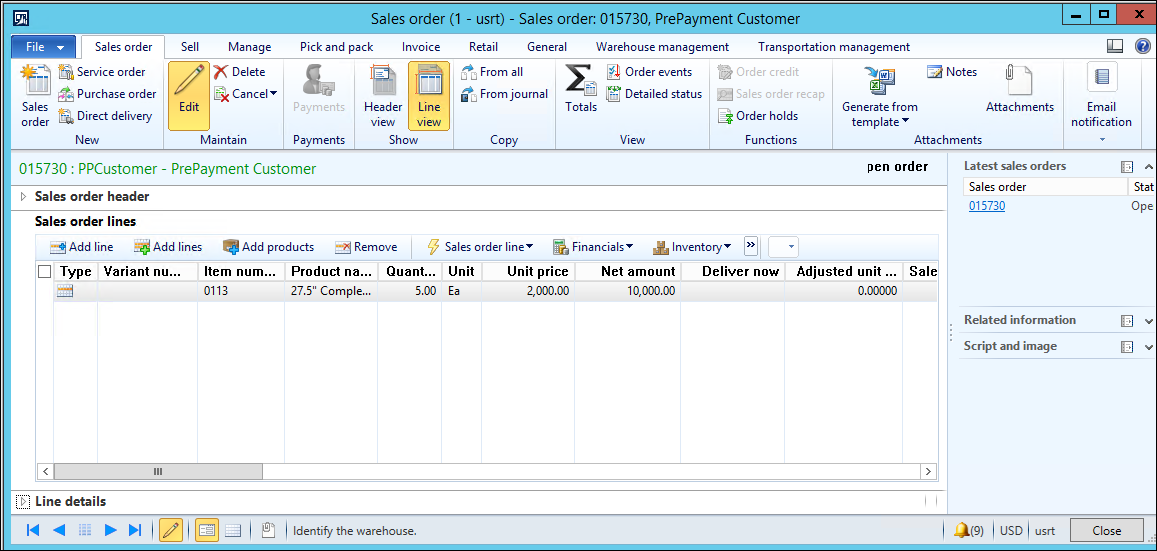
Task: Switch to Line view
Action: click(429, 95)
